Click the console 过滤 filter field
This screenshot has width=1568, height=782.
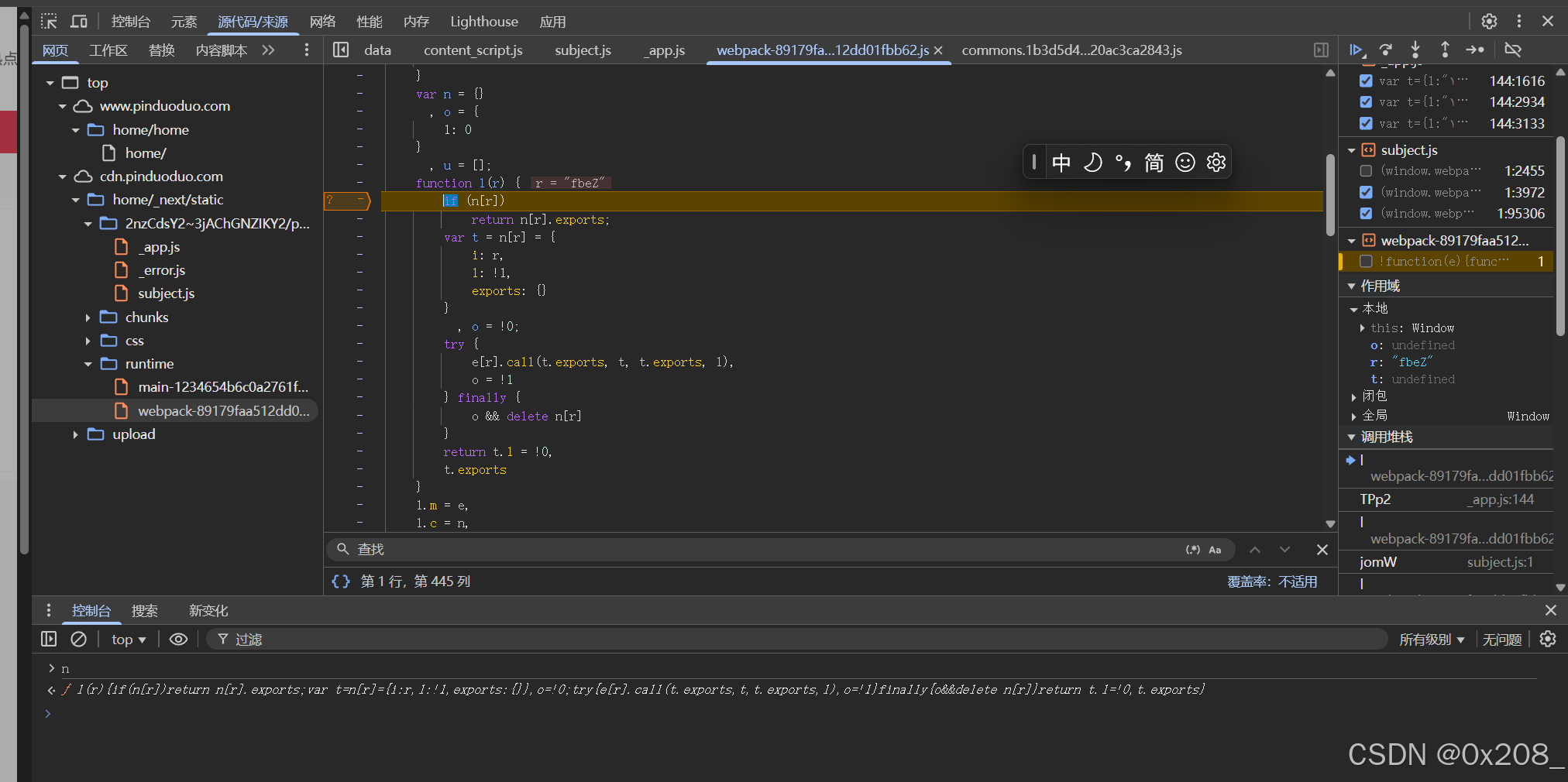pos(798,640)
